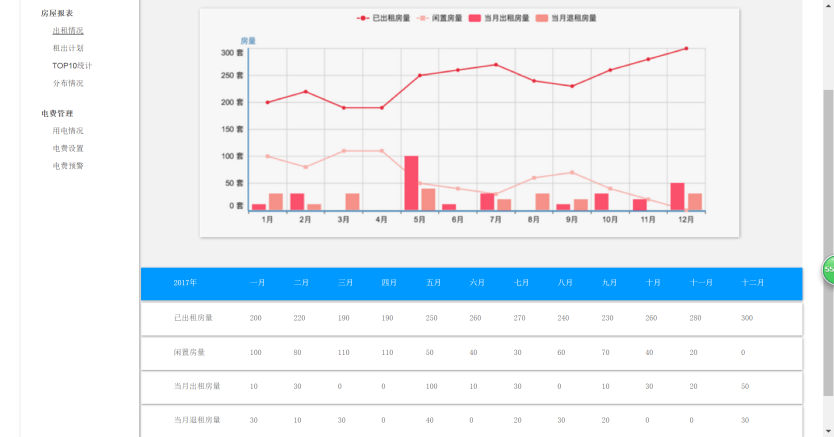834x437 pixels.
Task: Click the 5月 当月出租房量 bar at 100
Action: pos(411,183)
